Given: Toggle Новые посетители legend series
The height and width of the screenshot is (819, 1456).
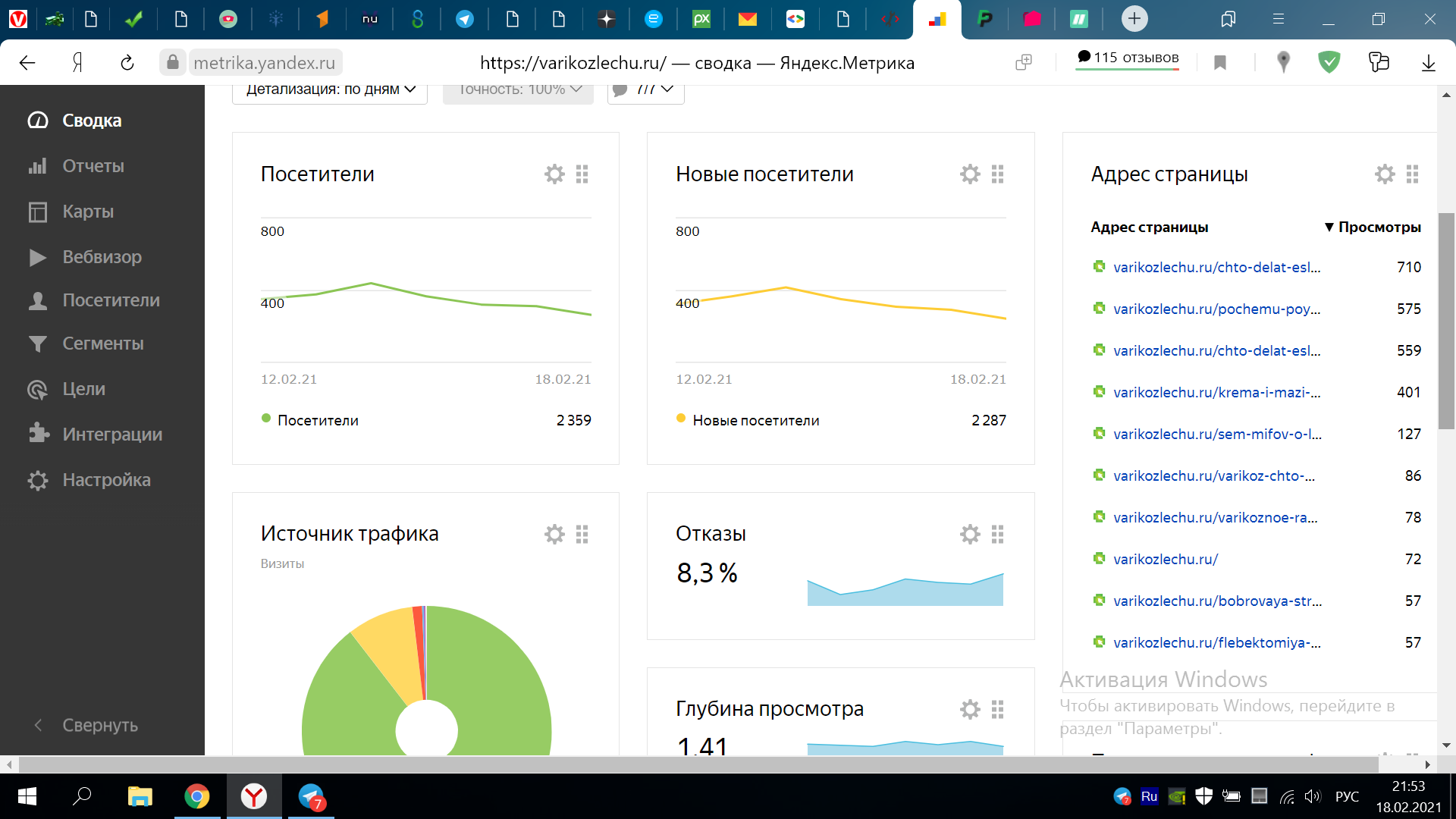Looking at the screenshot, I should 755,420.
